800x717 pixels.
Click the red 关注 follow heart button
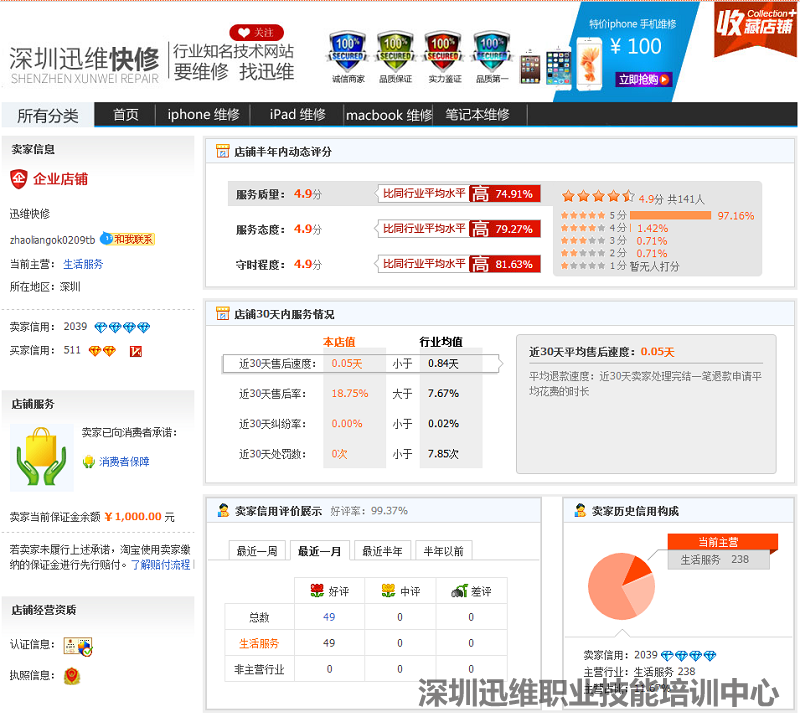tap(256, 33)
